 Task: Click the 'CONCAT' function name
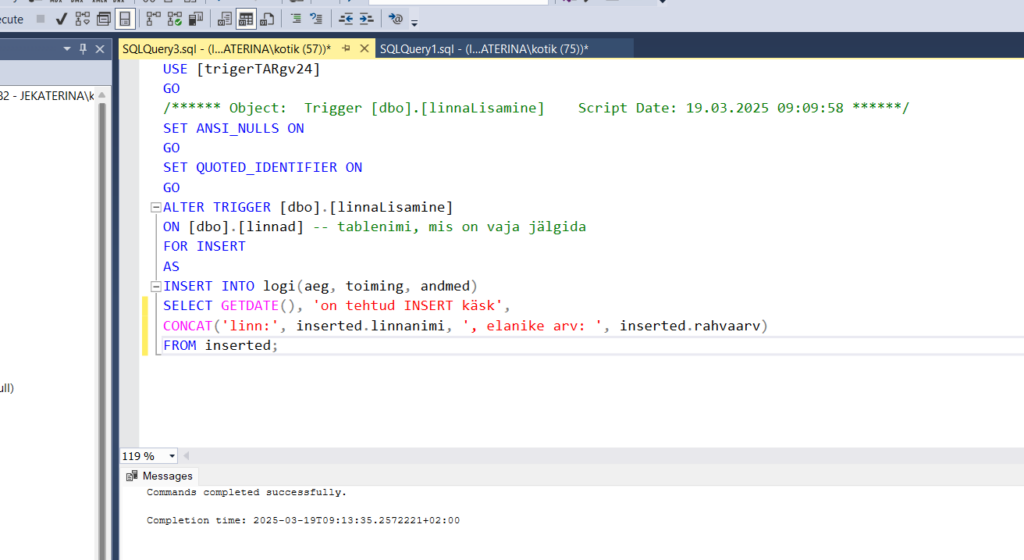pyautogui.click(x=187, y=326)
